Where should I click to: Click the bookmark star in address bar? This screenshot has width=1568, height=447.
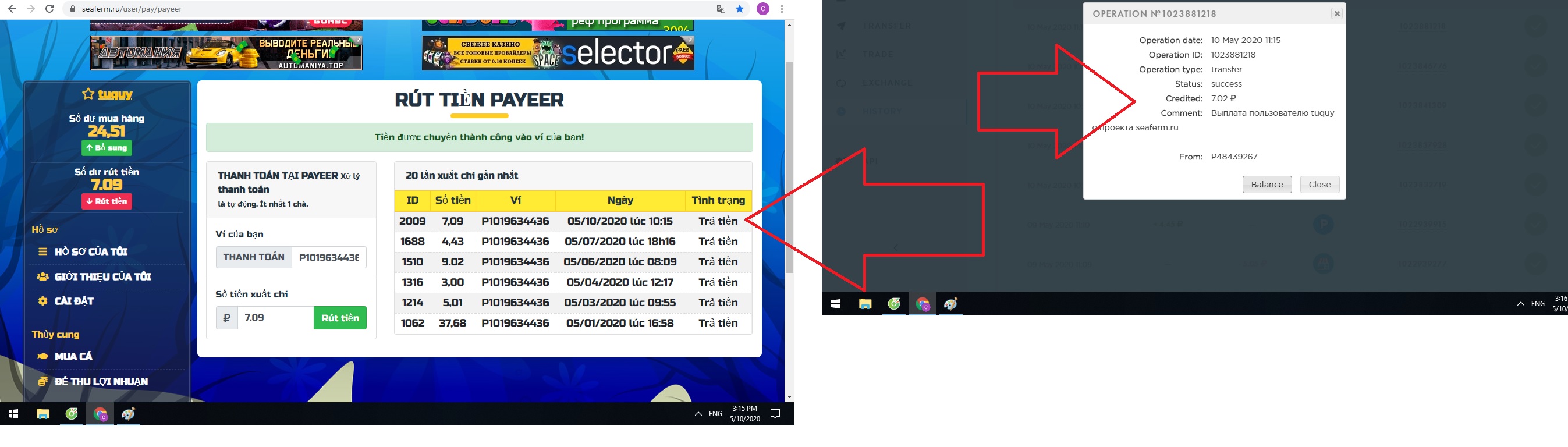740,9
